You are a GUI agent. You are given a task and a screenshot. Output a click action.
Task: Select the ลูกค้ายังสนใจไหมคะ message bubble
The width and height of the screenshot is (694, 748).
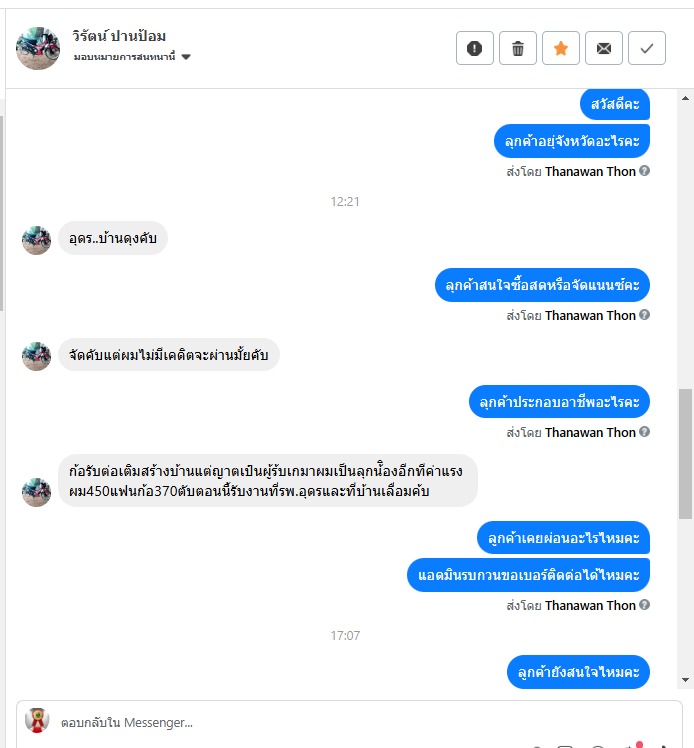578,672
